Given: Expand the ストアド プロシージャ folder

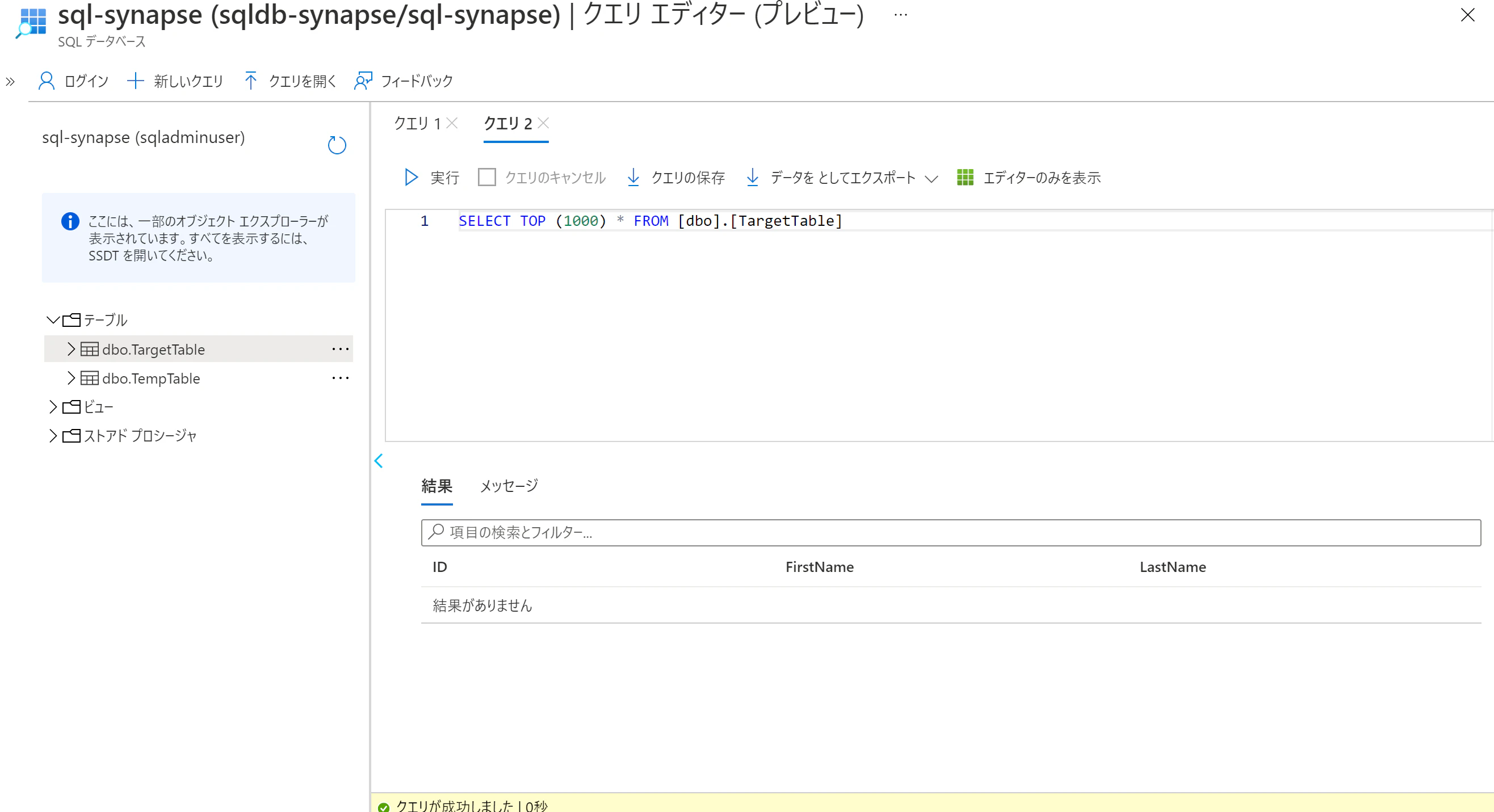Looking at the screenshot, I should coord(53,436).
